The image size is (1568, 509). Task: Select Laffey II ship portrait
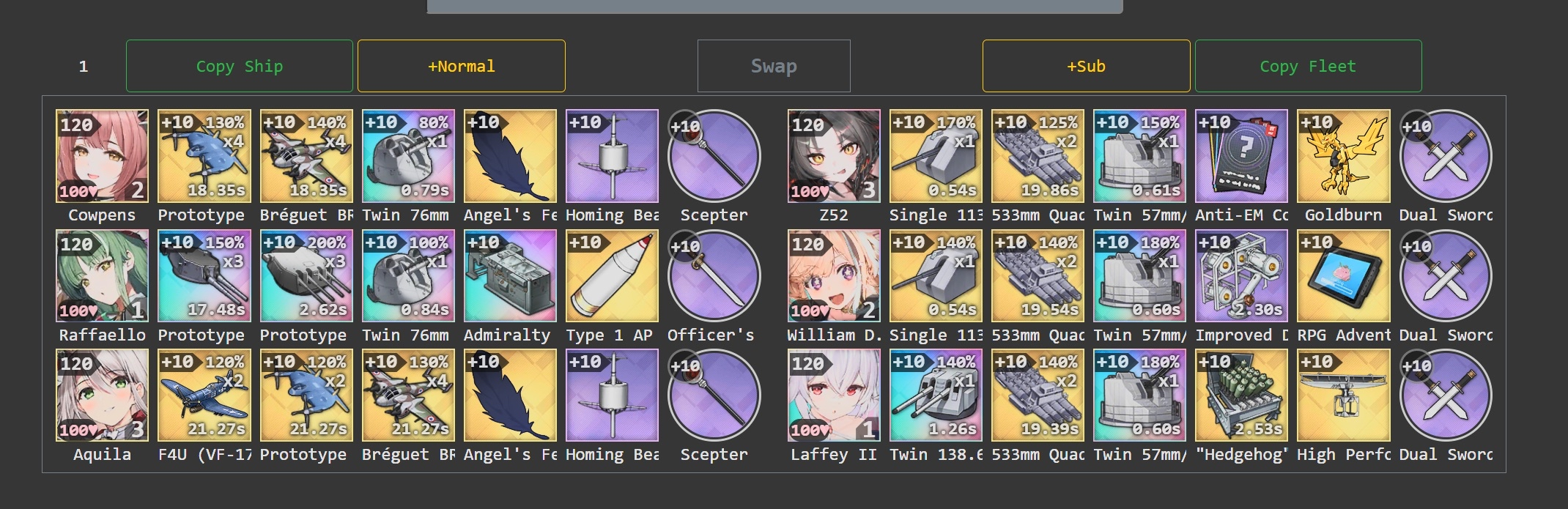click(834, 395)
